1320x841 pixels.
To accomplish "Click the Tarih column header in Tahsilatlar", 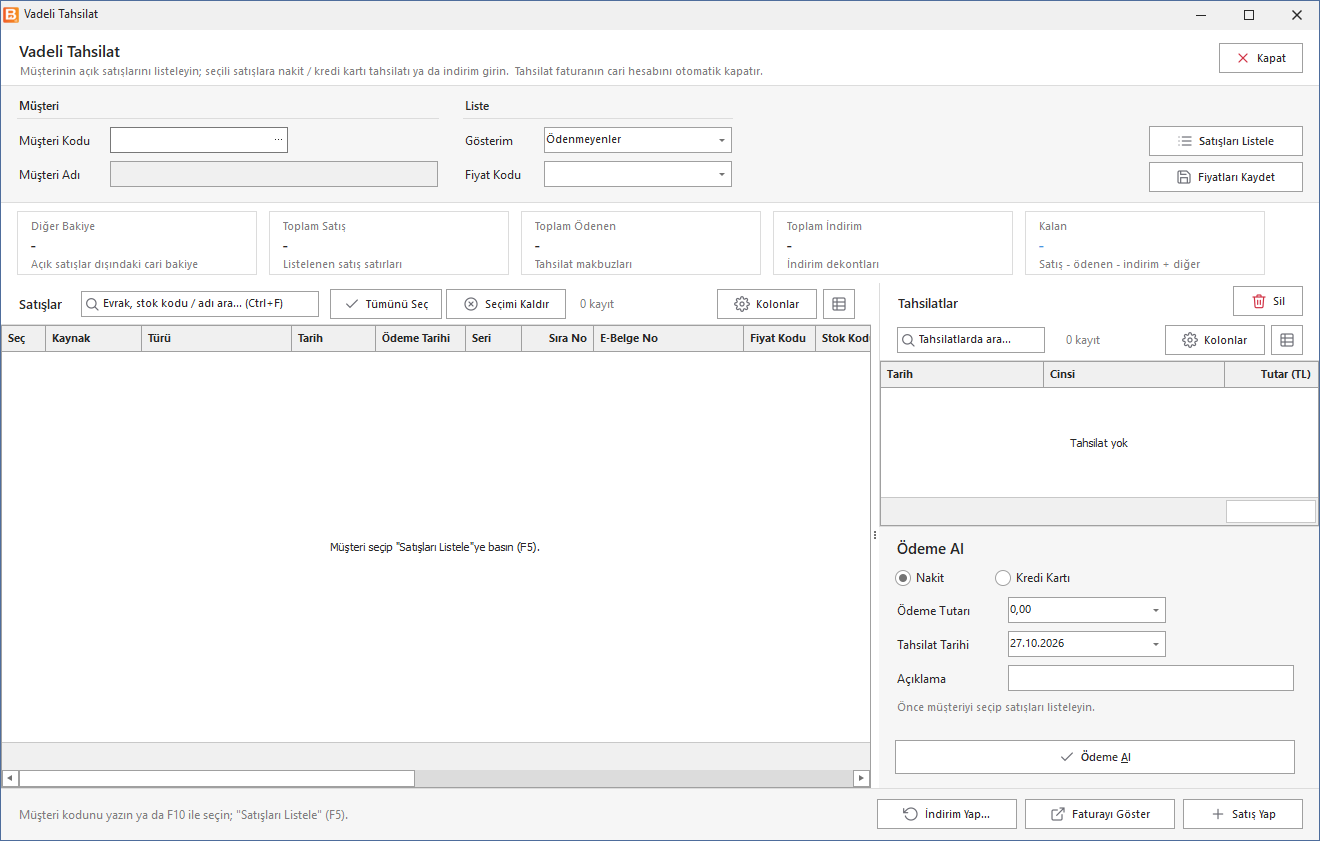I will 962,374.
